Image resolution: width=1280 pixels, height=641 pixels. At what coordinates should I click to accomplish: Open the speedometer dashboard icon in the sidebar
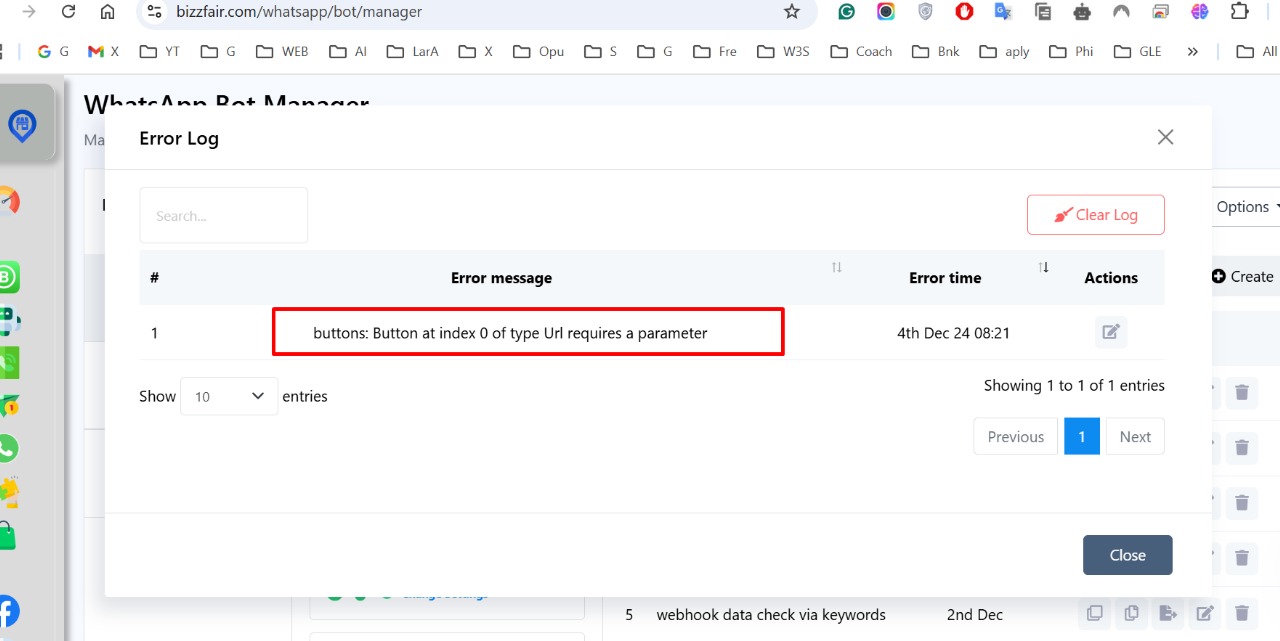coord(8,202)
